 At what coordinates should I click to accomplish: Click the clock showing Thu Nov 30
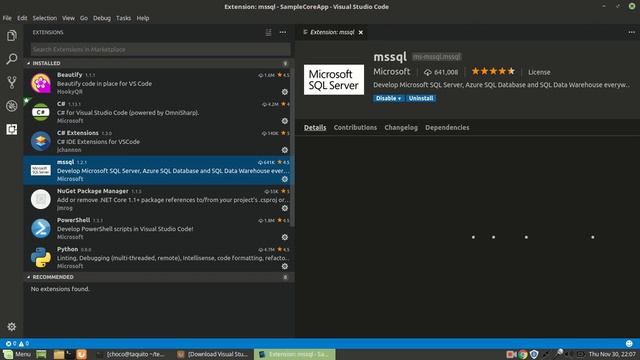coord(612,354)
